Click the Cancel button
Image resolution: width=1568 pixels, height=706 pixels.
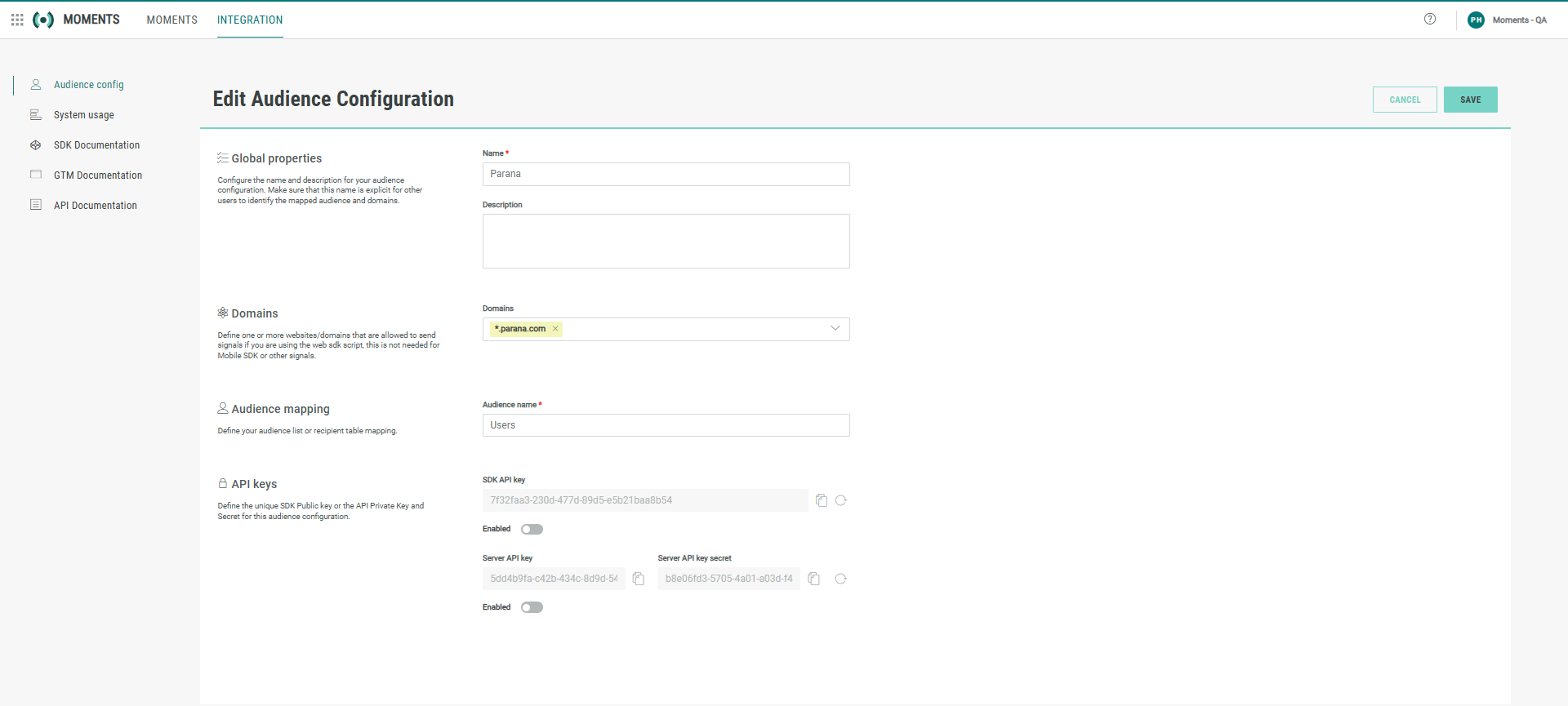click(1405, 100)
